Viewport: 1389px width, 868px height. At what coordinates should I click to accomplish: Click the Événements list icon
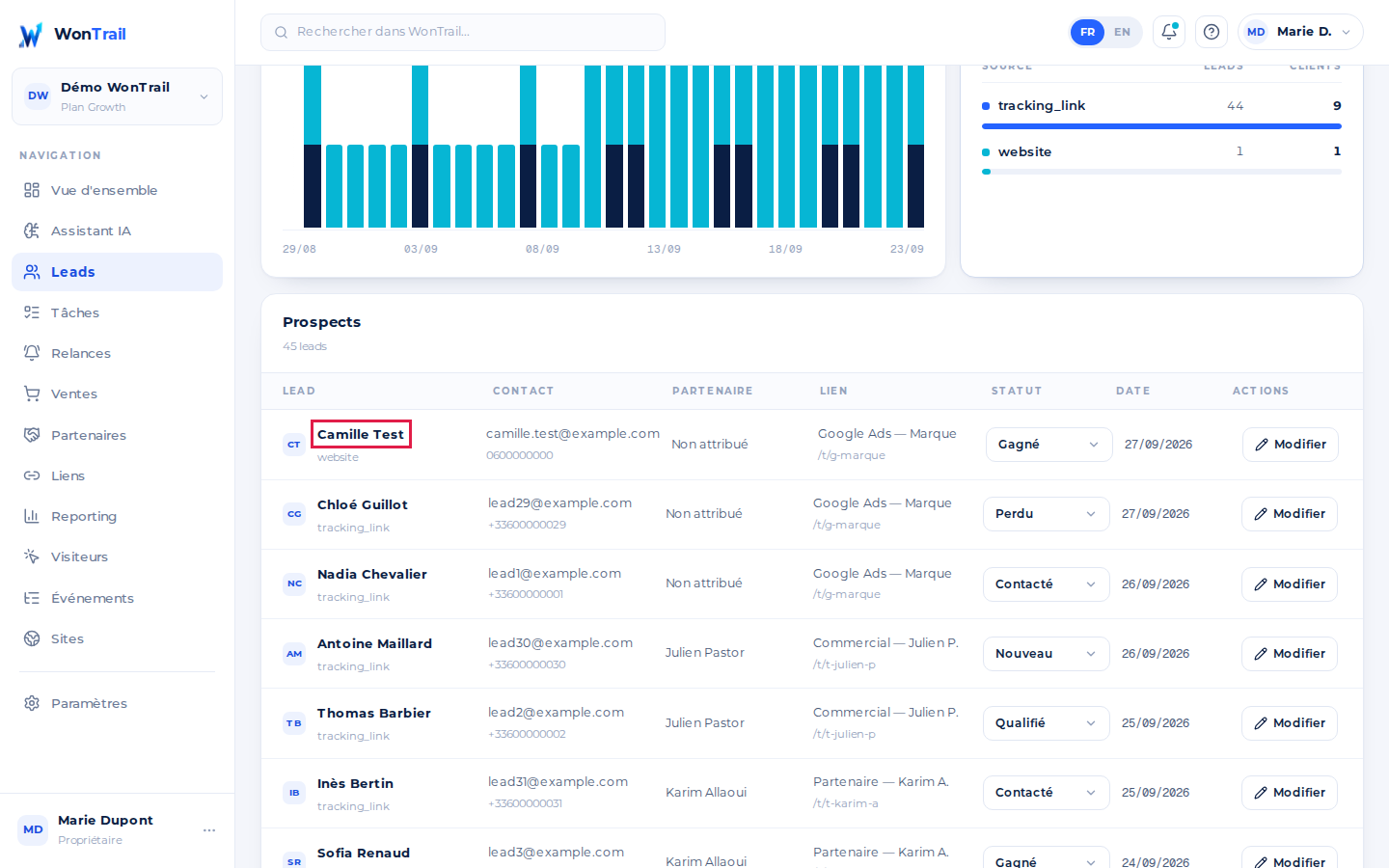coord(32,598)
